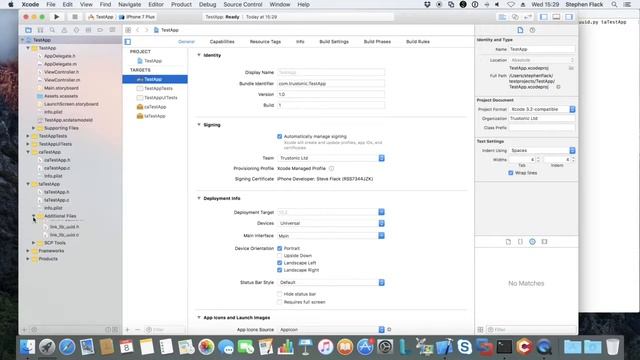This screenshot has height=360, width=640.
Task: Click the Bundle Identifier field
Action: 331,83
